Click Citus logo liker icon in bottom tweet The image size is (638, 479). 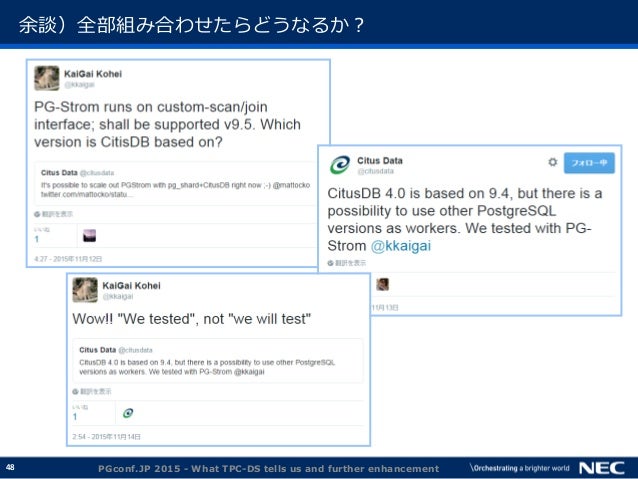128,413
